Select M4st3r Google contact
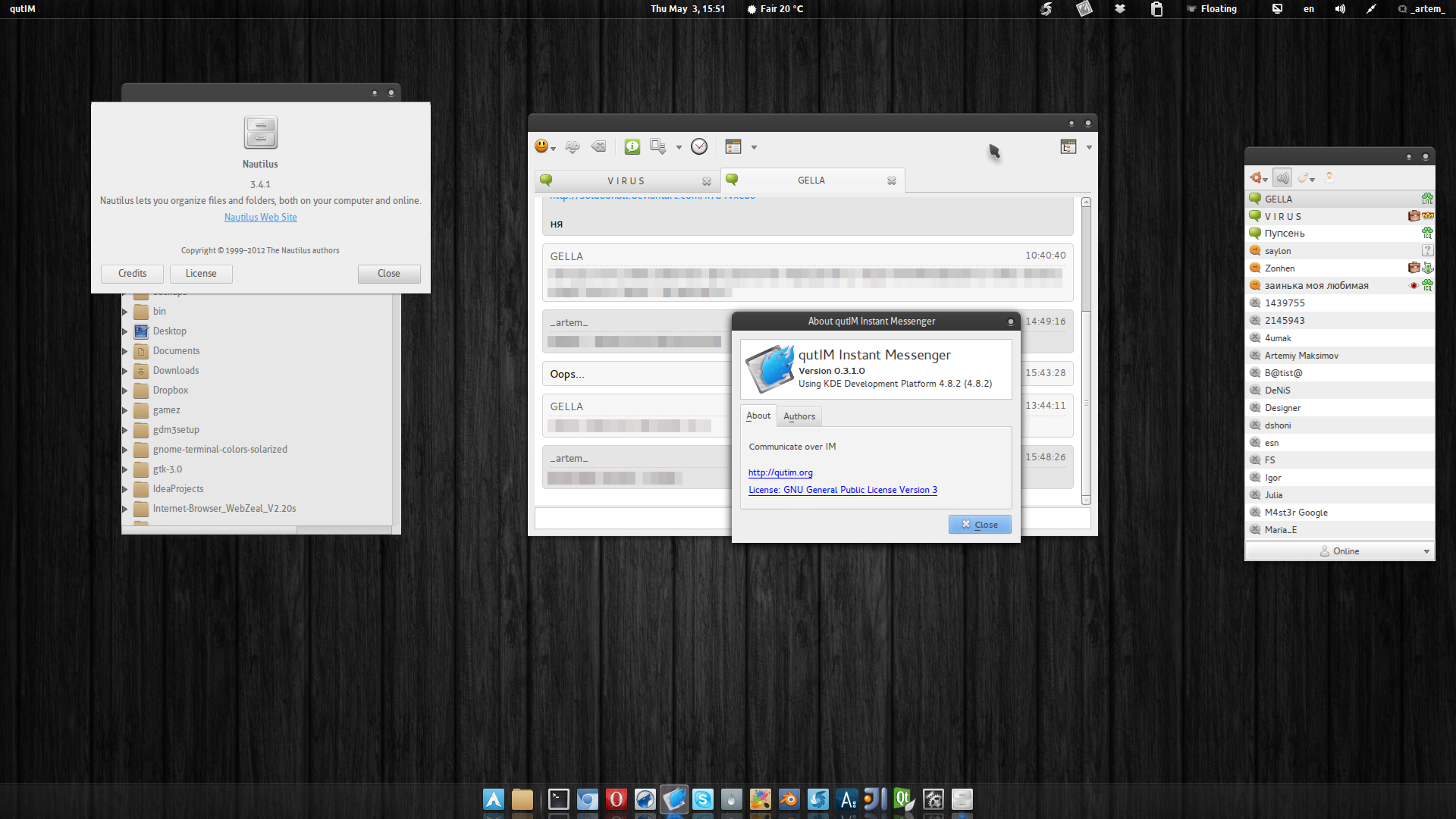The image size is (1456, 819). (1339, 513)
